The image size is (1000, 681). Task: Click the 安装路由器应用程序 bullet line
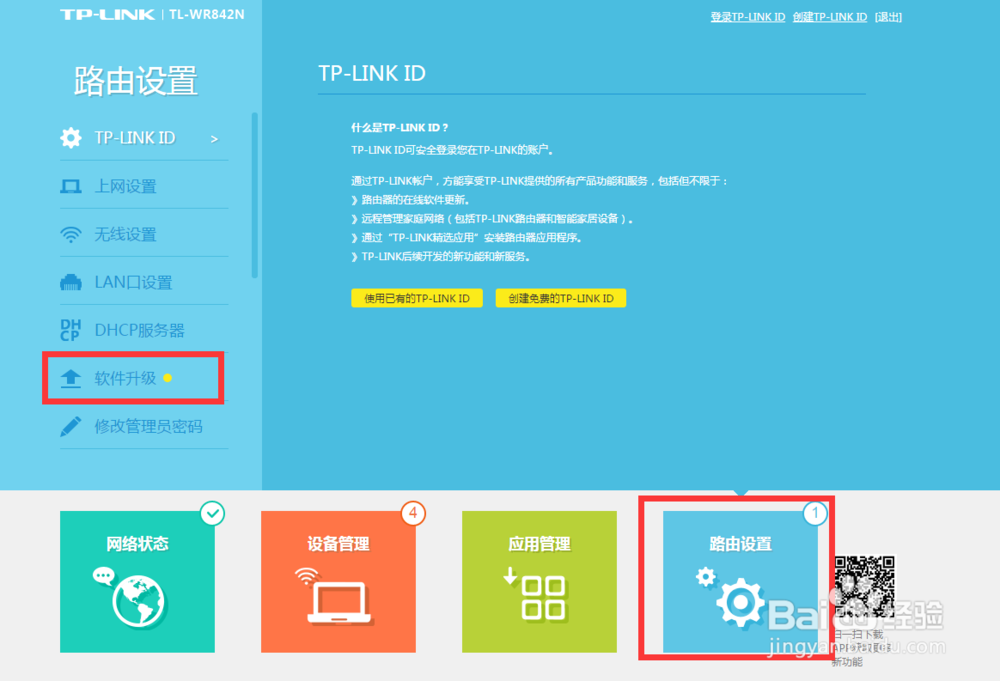tap(466, 238)
